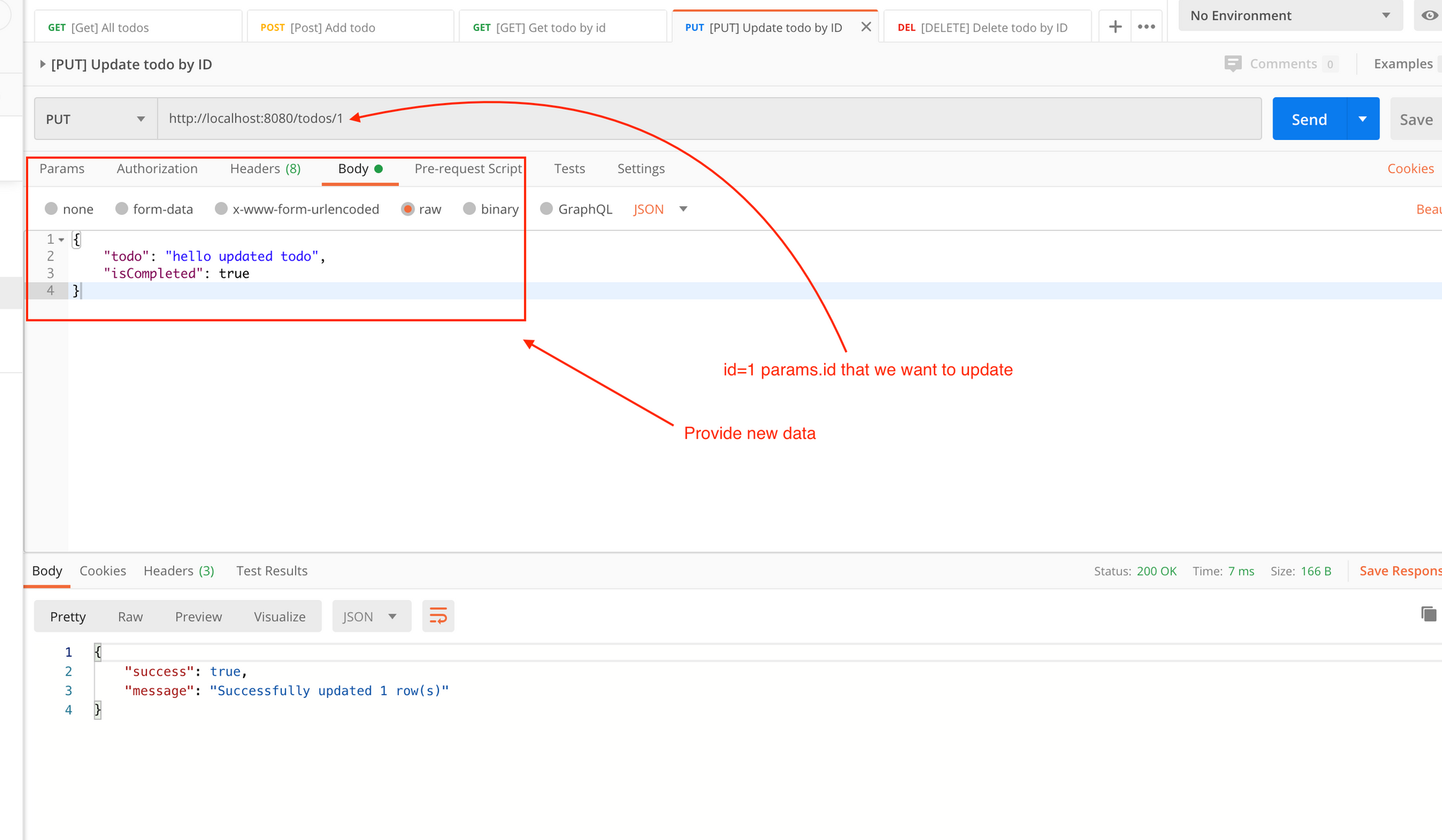Open response JSON format dropdown
Image resolution: width=1442 pixels, height=840 pixels.
coord(371,616)
